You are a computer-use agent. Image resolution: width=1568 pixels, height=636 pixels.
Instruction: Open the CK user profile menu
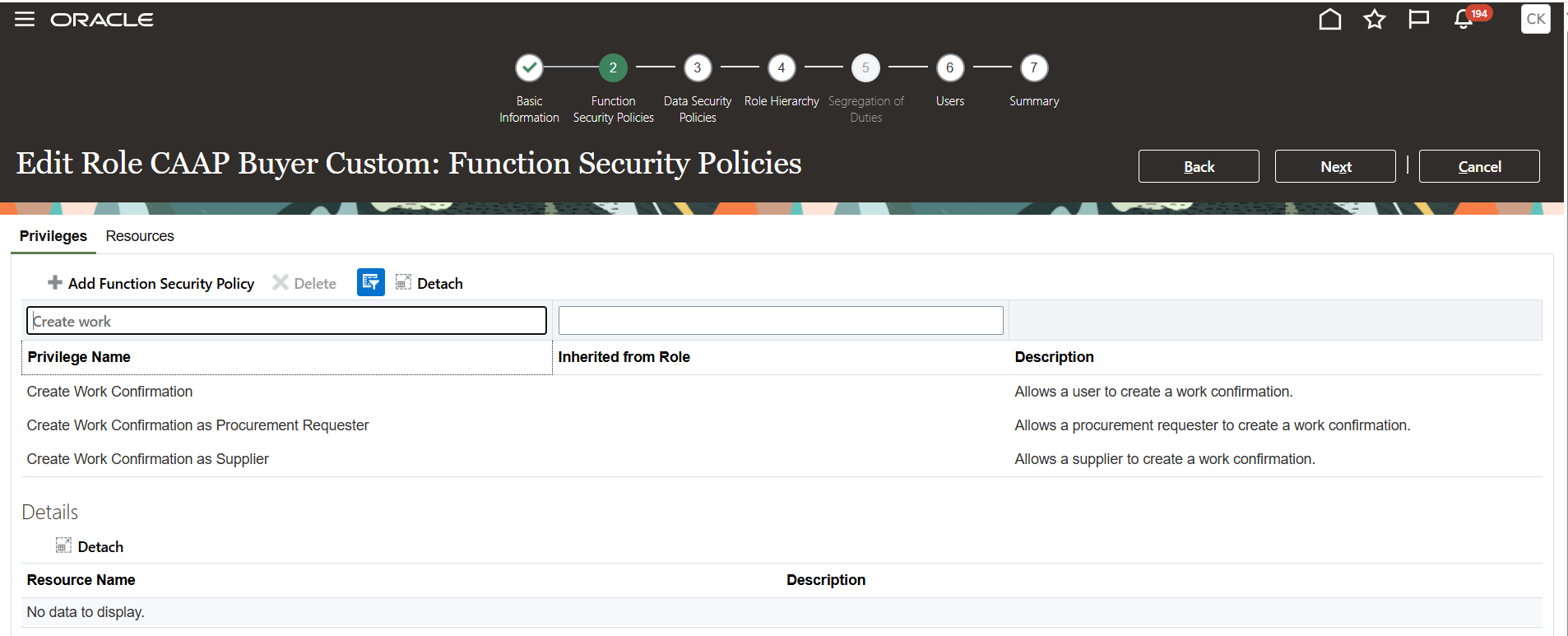click(x=1535, y=19)
